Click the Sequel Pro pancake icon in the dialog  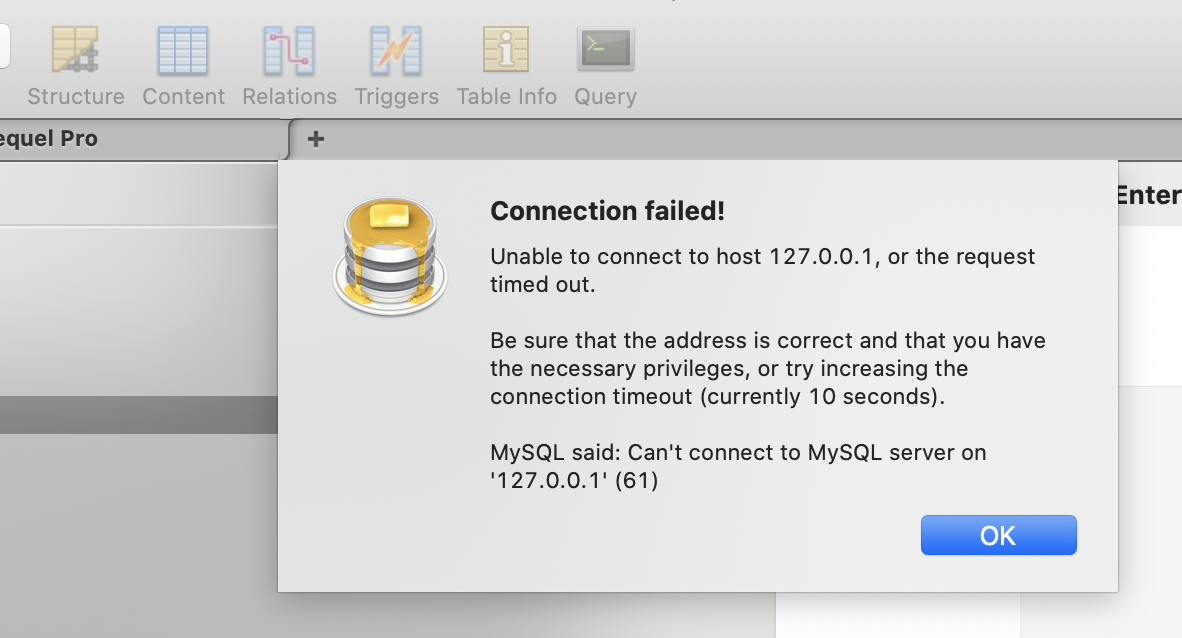tap(390, 256)
